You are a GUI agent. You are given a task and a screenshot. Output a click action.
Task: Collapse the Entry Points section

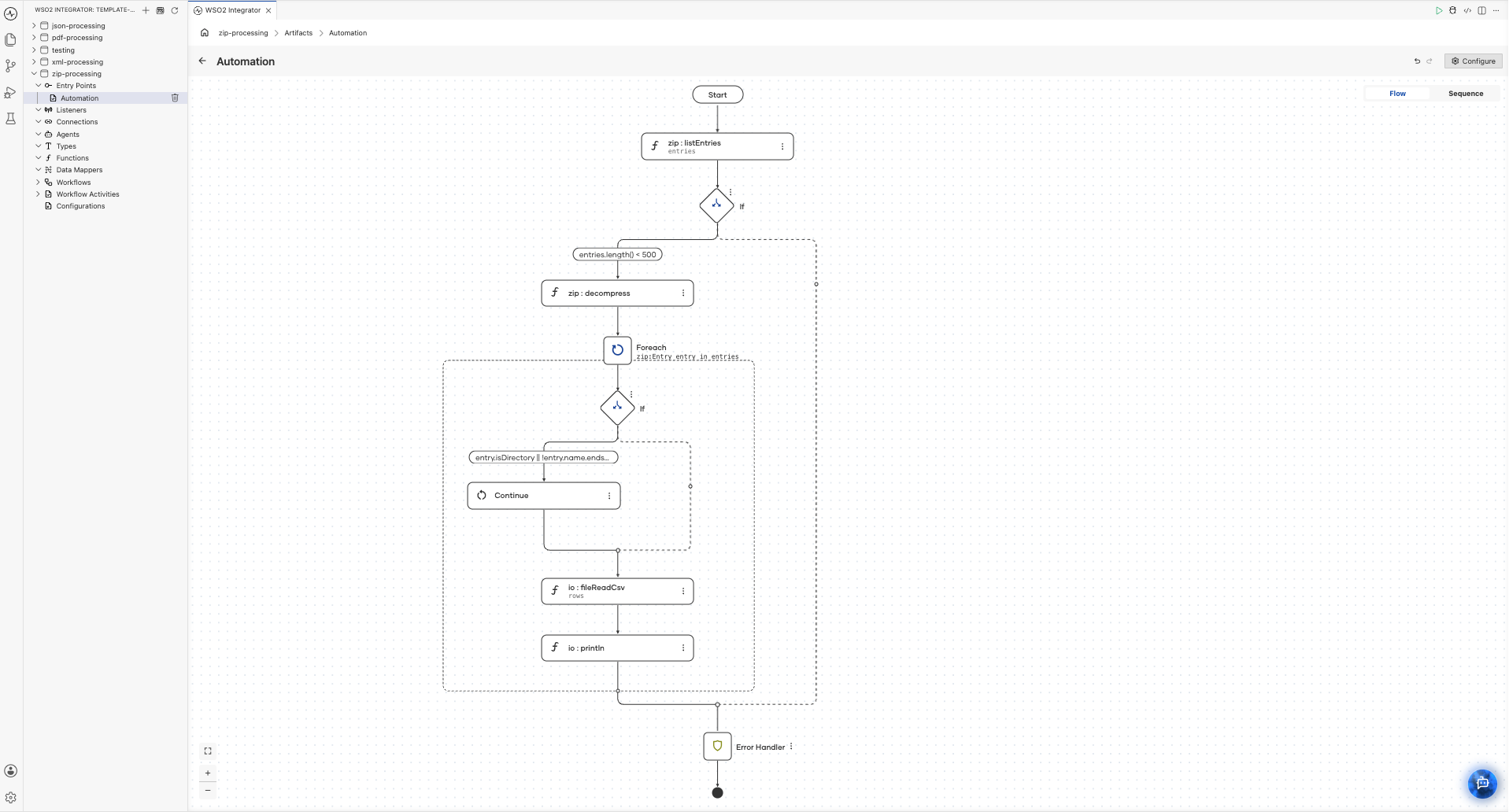point(38,86)
